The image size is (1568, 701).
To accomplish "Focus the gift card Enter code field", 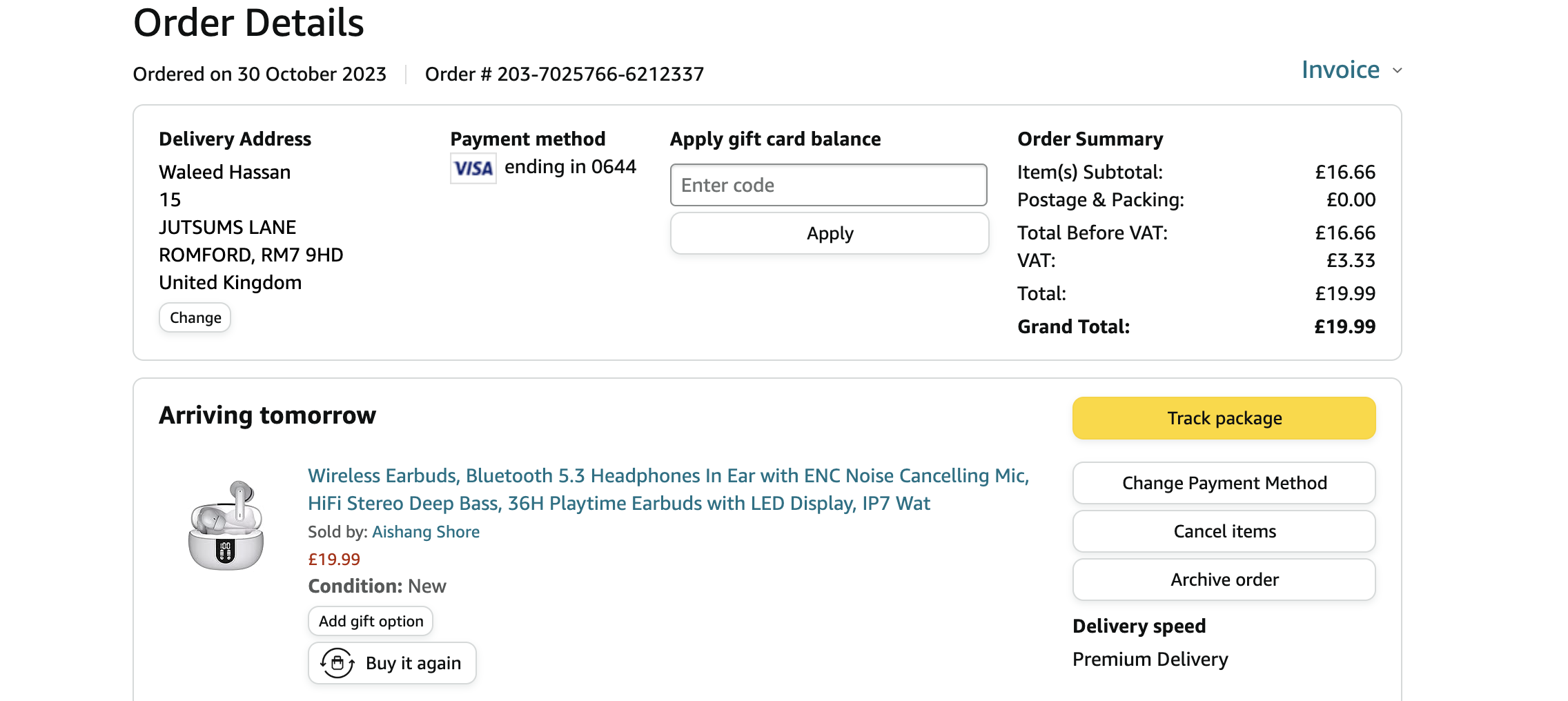I will pyautogui.click(x=828, y=185).
